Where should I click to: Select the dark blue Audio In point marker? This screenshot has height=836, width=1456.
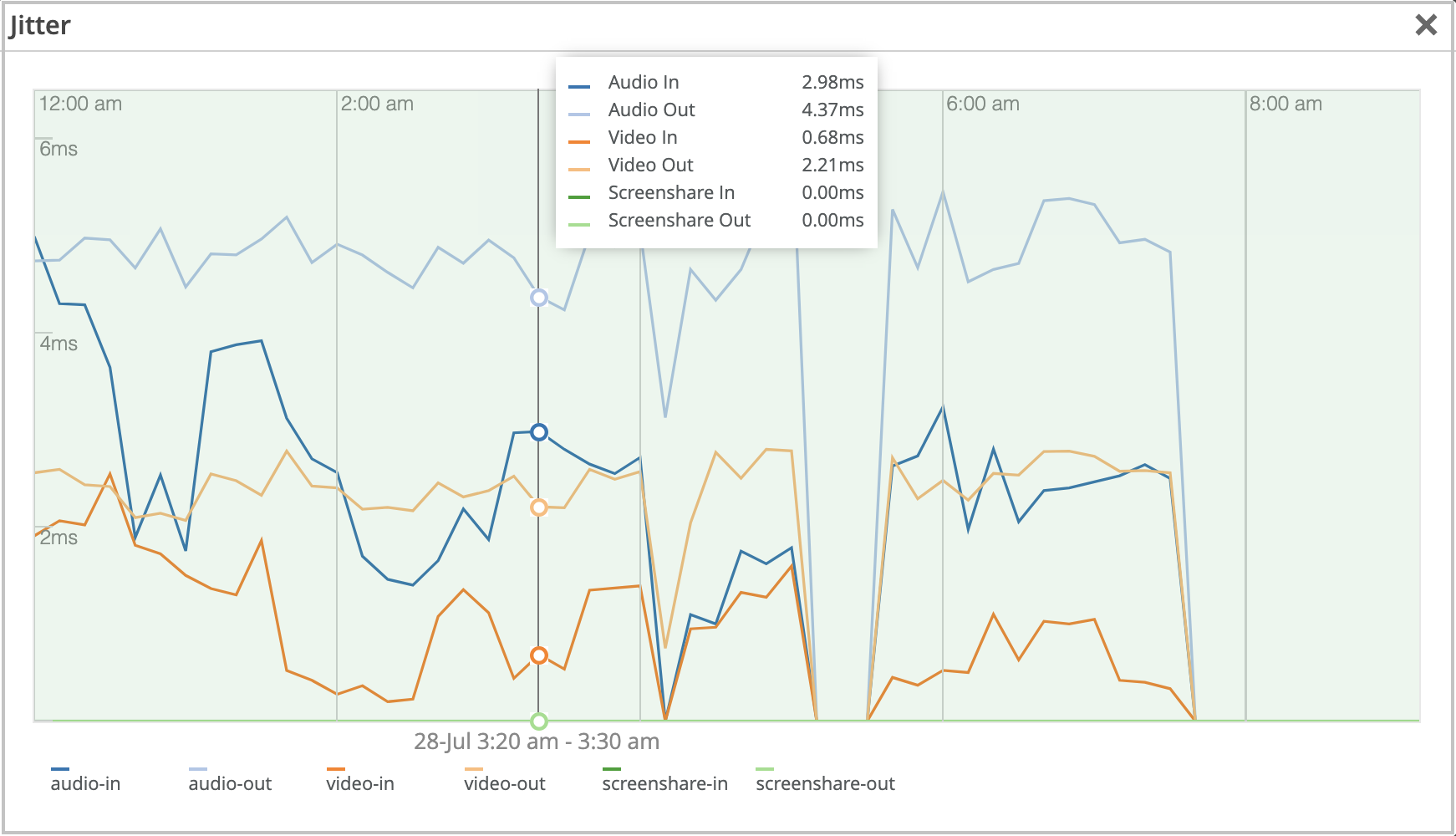539,432
